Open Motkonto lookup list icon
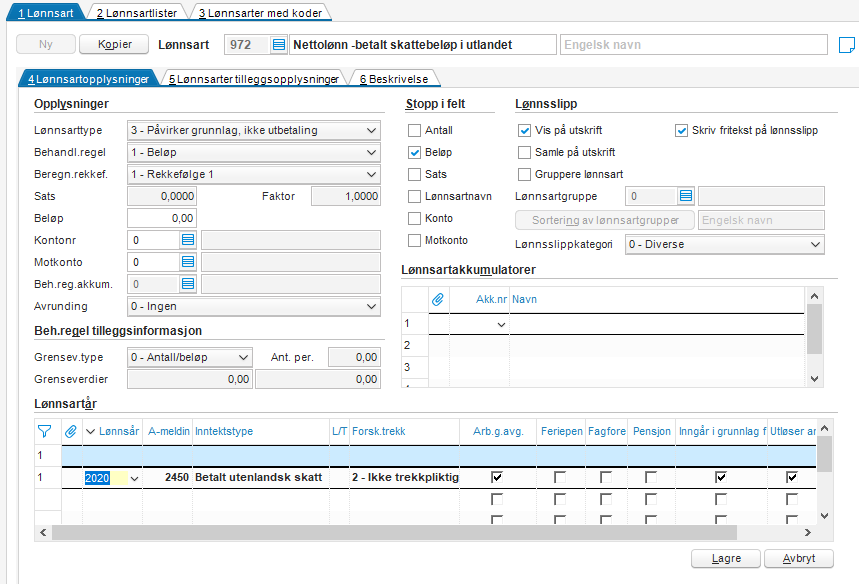 (188, 262)
